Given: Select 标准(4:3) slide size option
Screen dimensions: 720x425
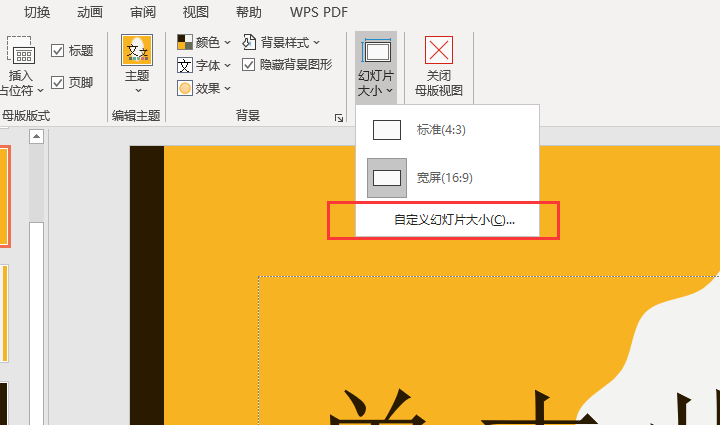Looking at the screenshot, I should tap(447, 130).
